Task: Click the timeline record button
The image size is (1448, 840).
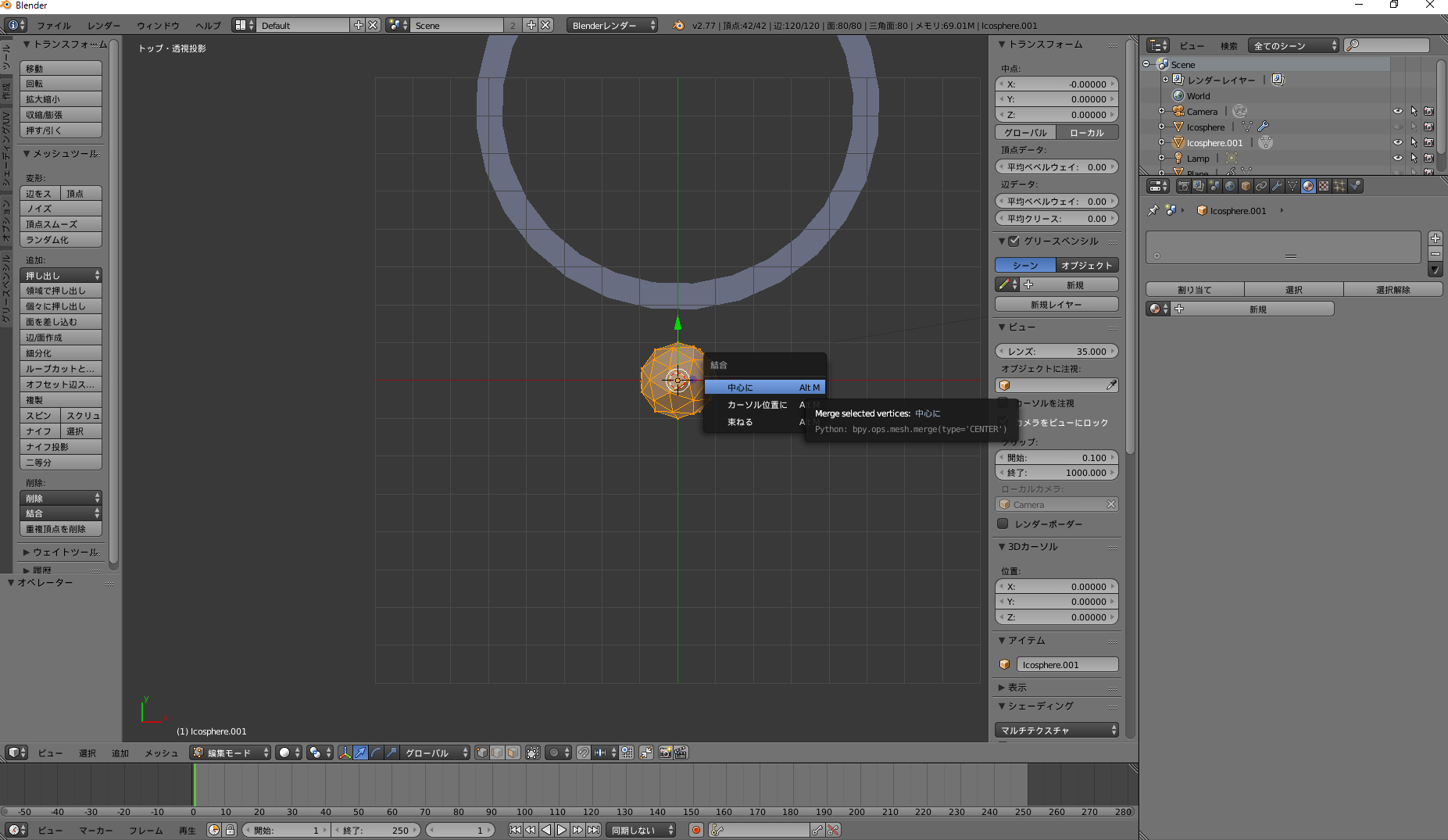Action: [696, 830]
